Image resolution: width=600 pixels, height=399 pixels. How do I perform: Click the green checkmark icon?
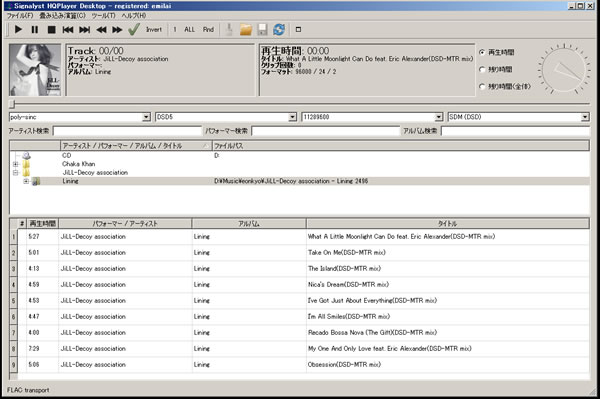pos(134,29)
